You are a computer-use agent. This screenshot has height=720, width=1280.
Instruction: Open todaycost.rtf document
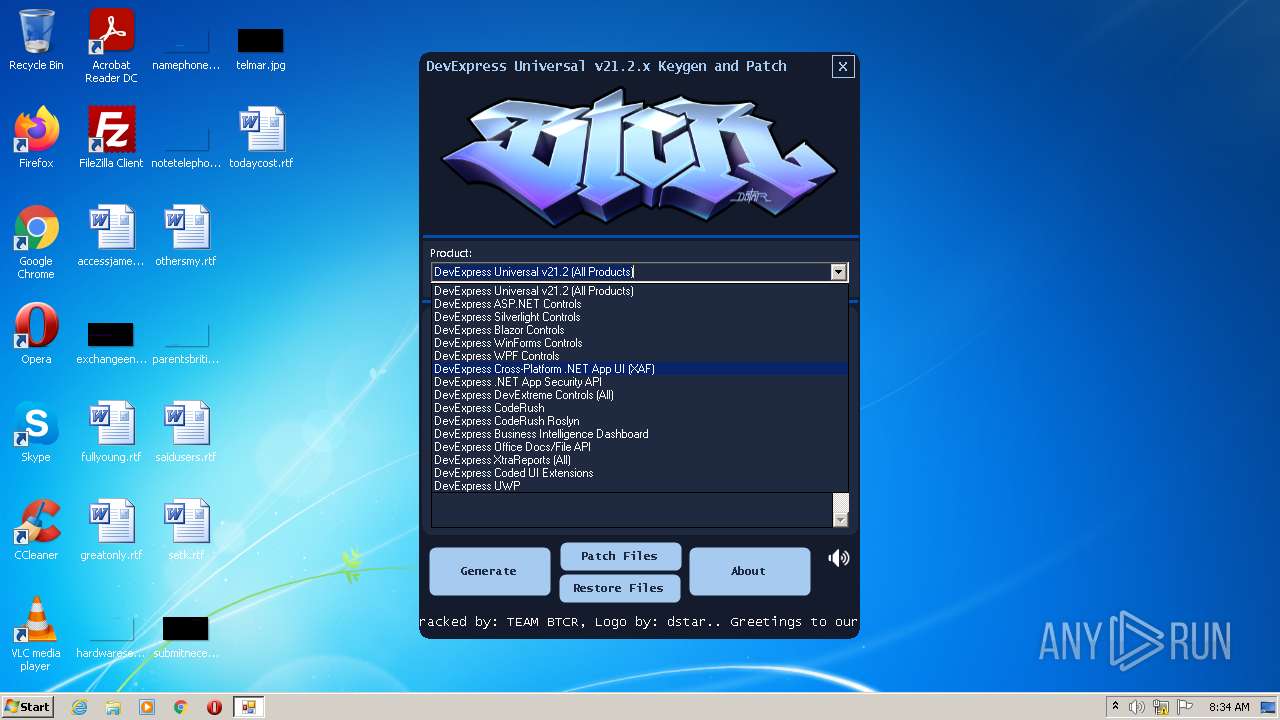(261, 138)
